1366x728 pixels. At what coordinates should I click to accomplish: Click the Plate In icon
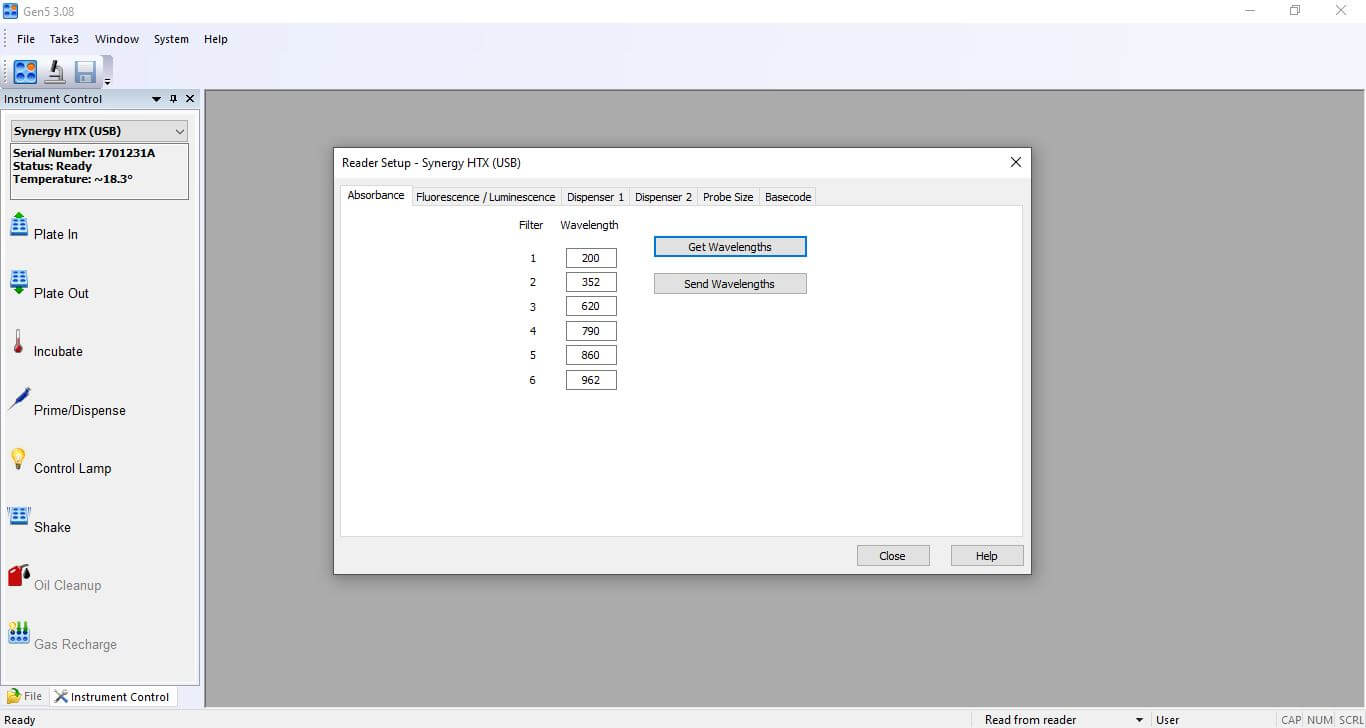pos(19,225)
